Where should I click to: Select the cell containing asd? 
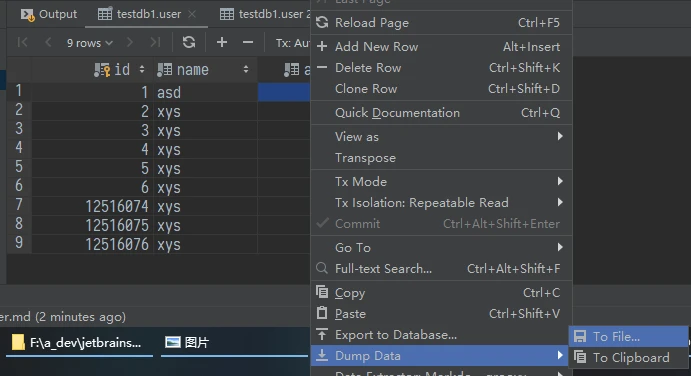(205, 93)
